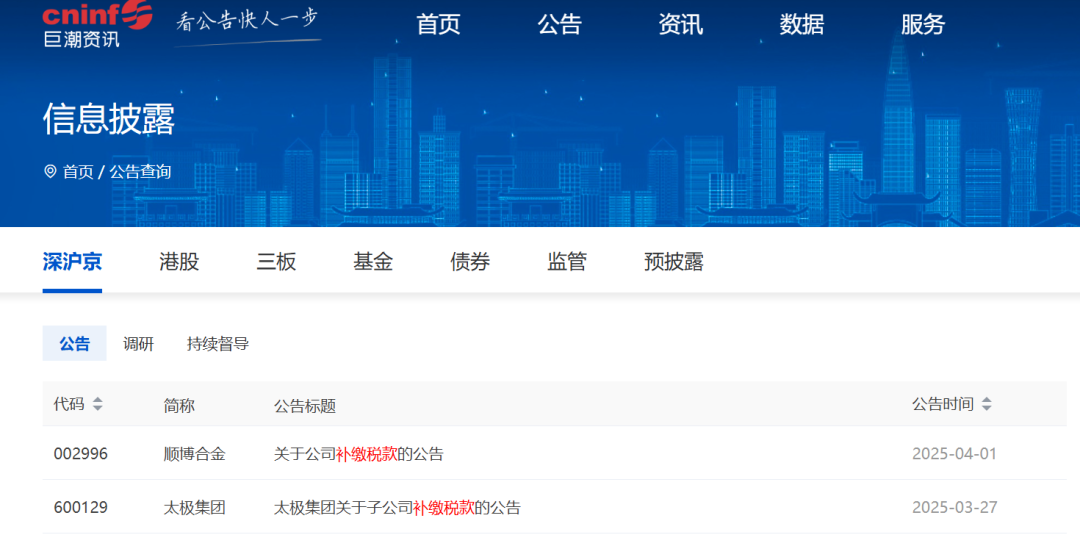This screenshot has height=557, width=1080.
Task: Switch to the 债券 tab
Action: pos(470,262)
